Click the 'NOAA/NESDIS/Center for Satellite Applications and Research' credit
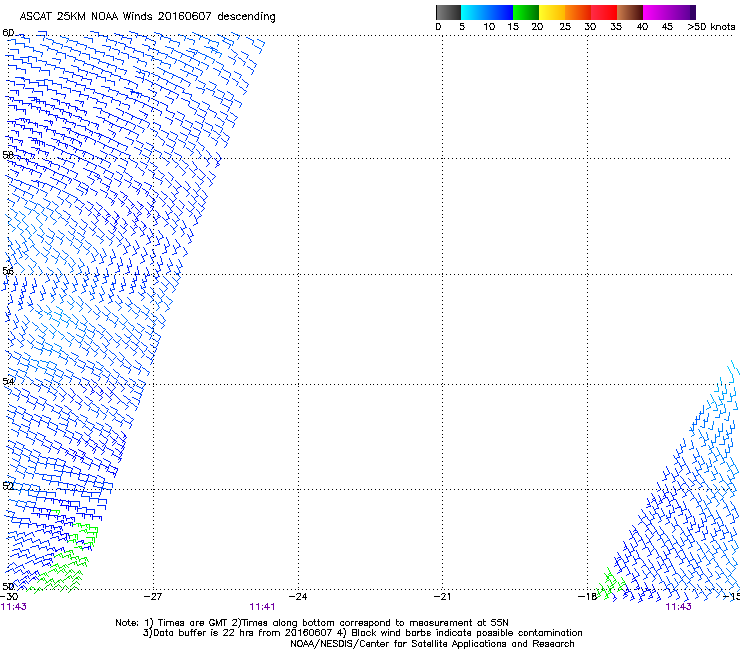This screenshot has height=650, width=740. pos(432,644)
